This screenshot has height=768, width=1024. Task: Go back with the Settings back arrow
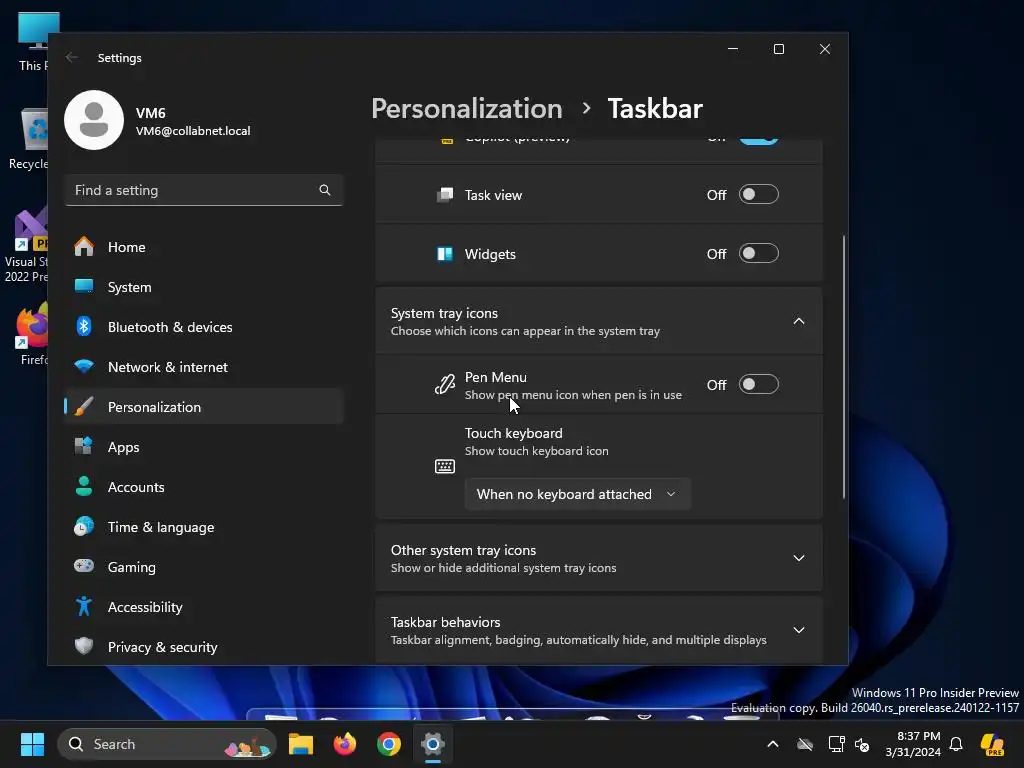pyautogui.click(x=72, y=57)
